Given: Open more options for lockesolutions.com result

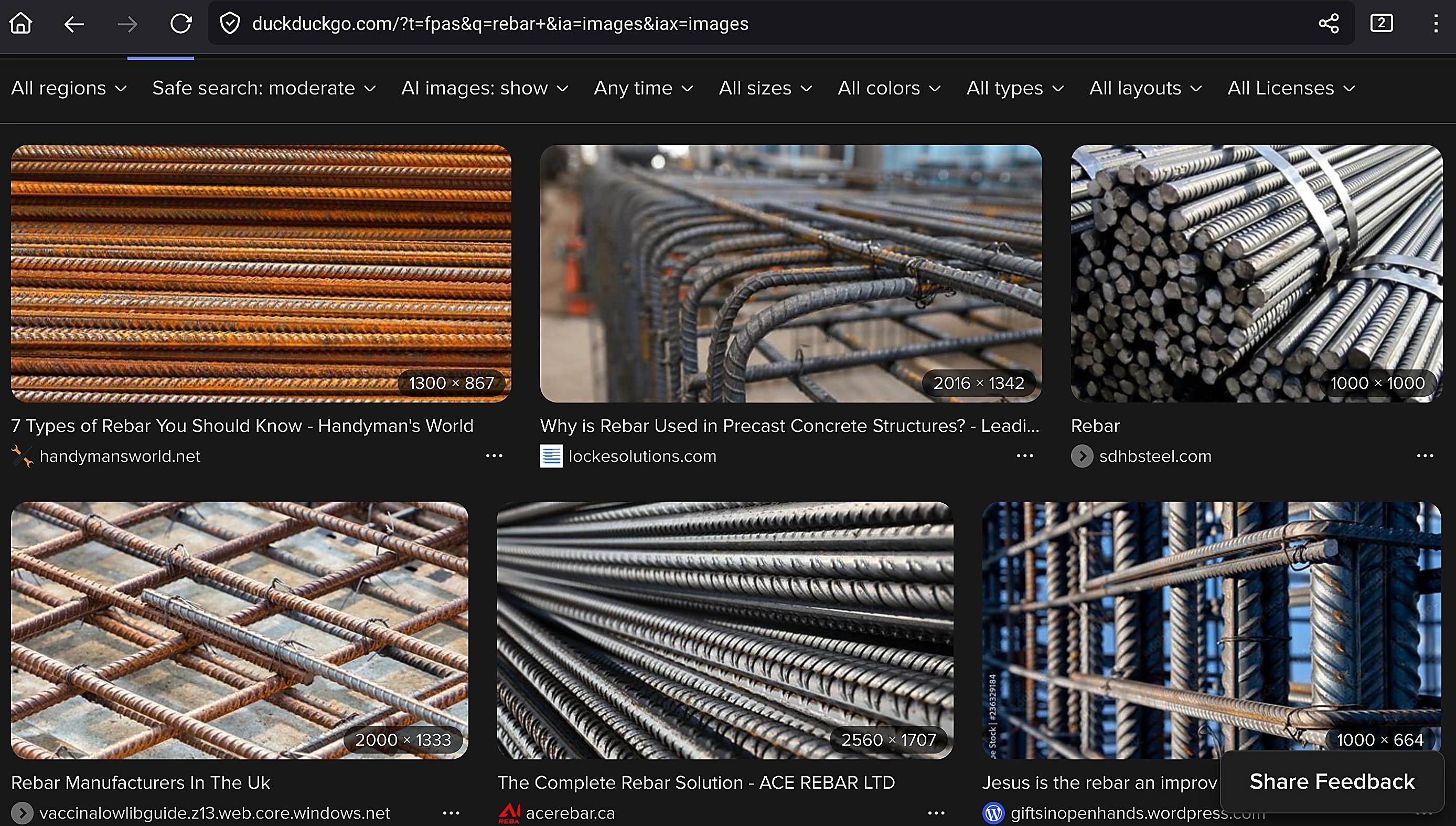Looking at the screenshot, I should 1024,456.
